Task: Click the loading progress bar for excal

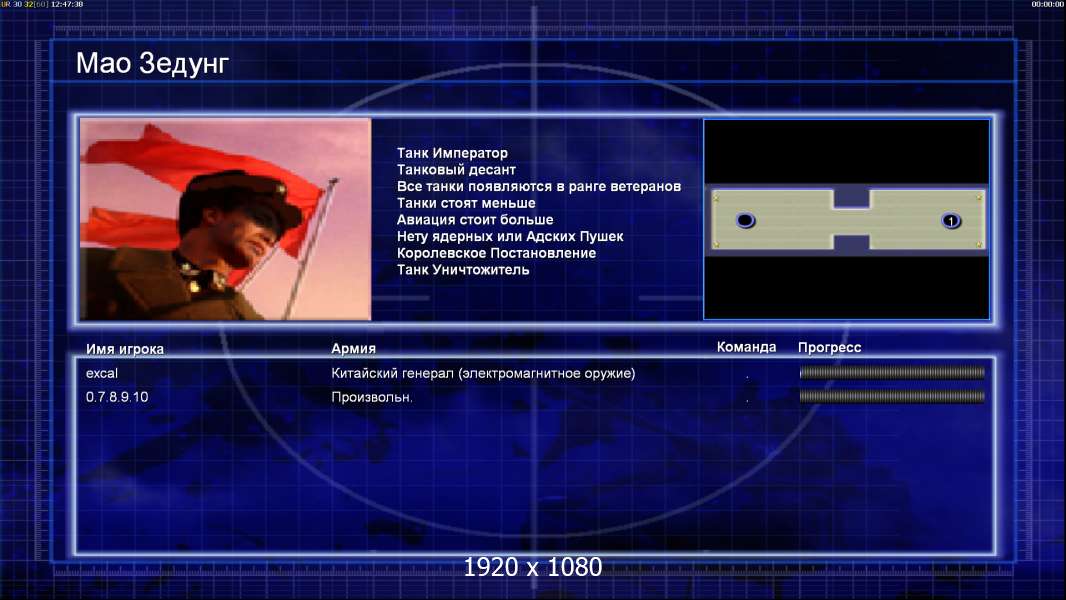Action: 892,372
